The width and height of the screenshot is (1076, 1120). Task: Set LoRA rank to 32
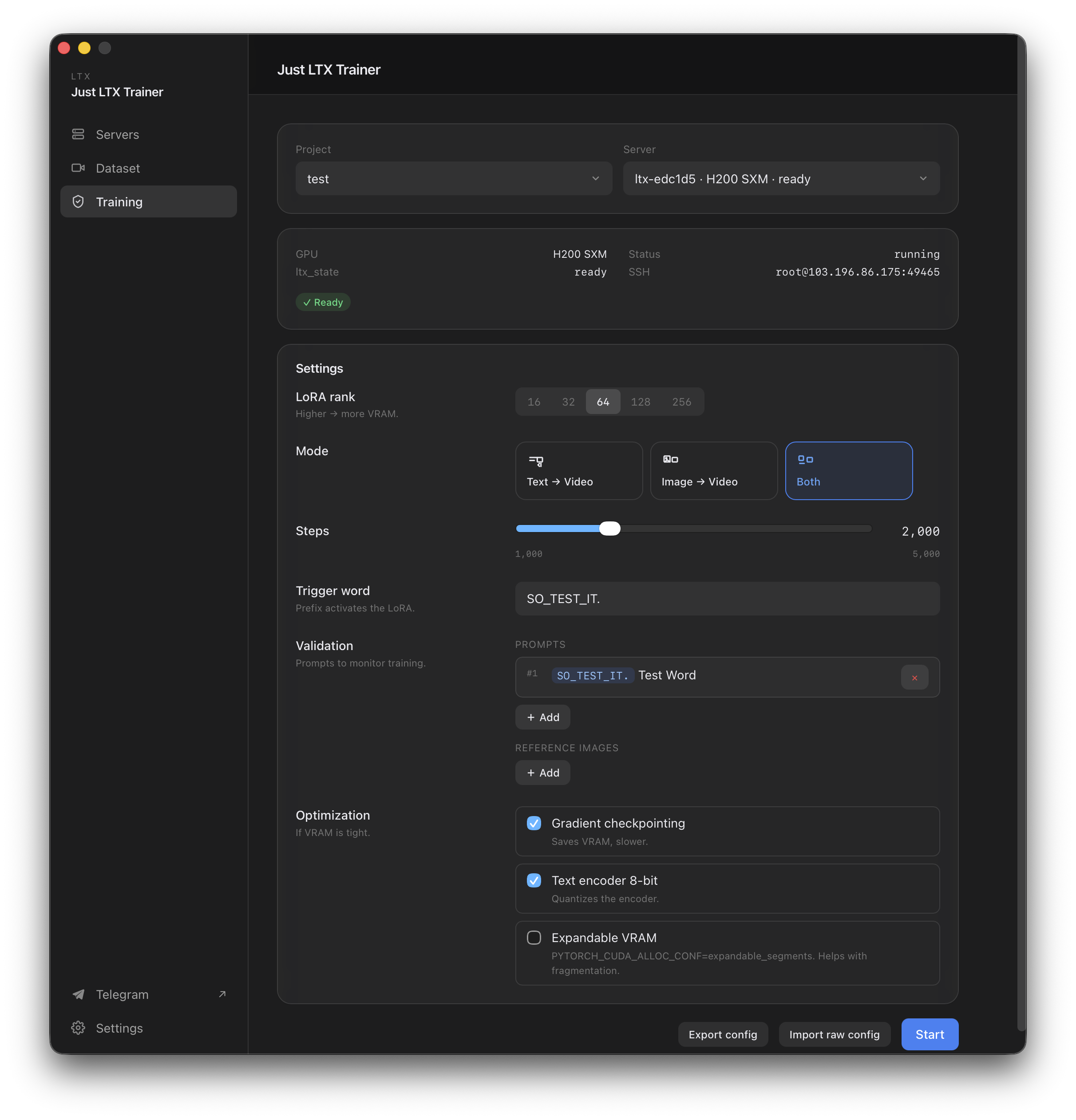pyautogui.click(x=568, y=402)
